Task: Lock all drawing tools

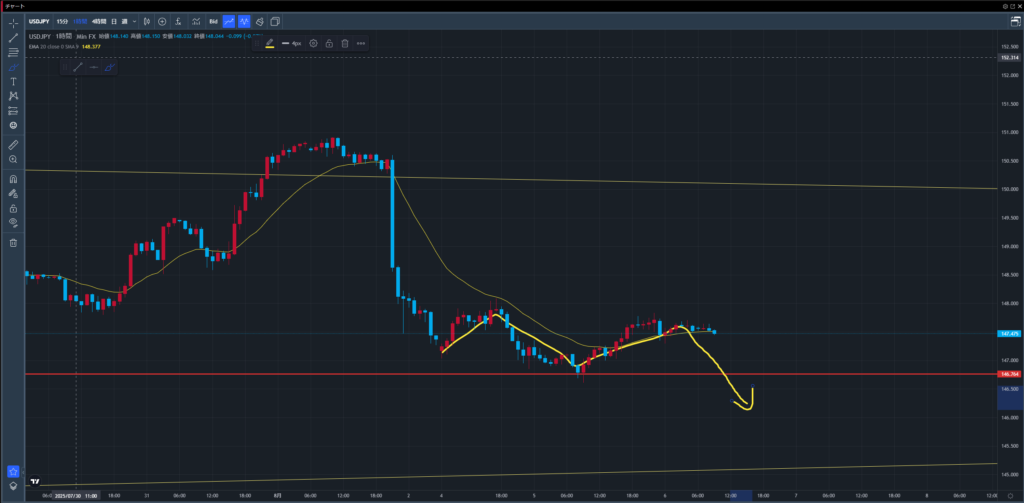Action: click(13, 208)
